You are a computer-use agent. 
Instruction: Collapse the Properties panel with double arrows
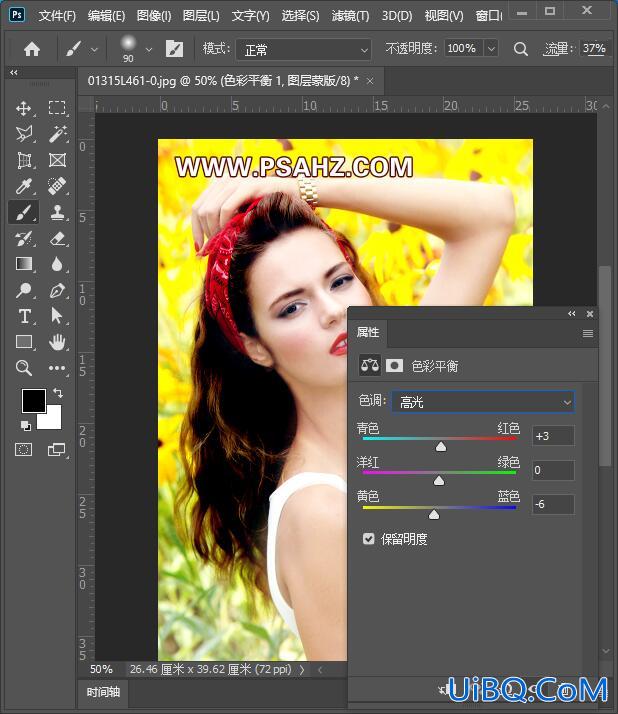pyautogui.click(x=572, y=314)
